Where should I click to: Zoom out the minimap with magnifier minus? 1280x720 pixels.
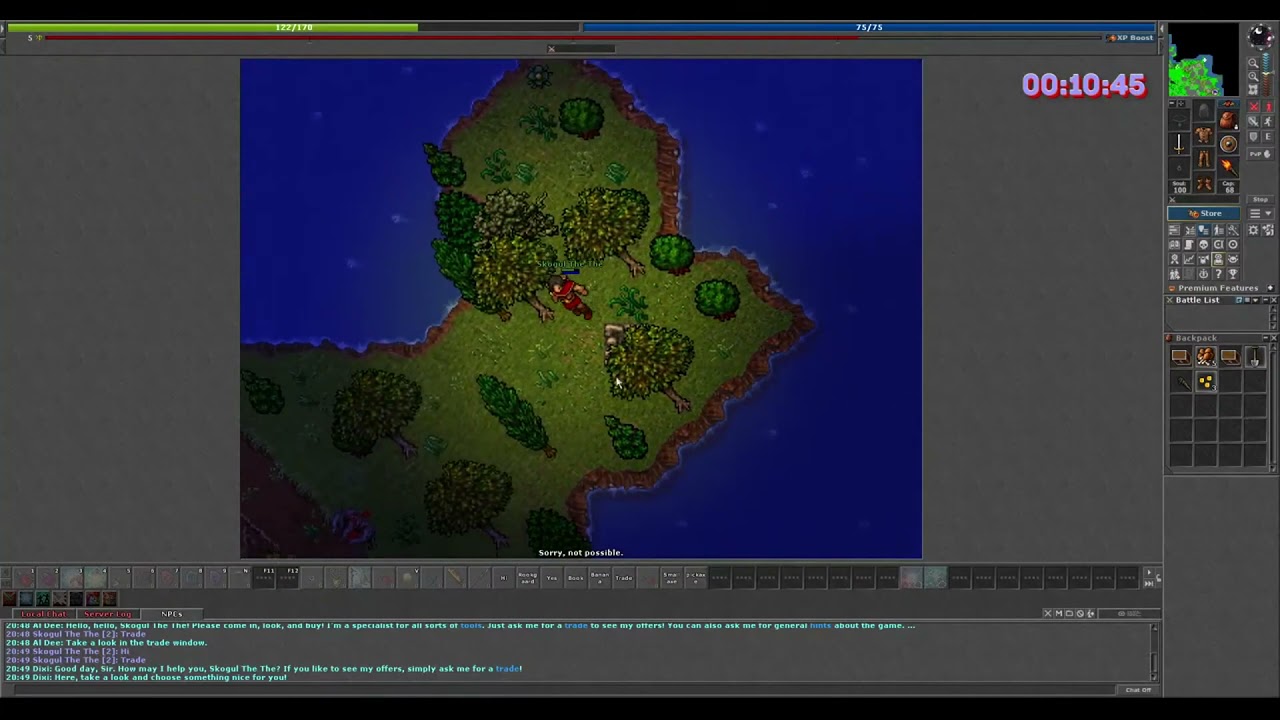click(x=1253, y=62)
